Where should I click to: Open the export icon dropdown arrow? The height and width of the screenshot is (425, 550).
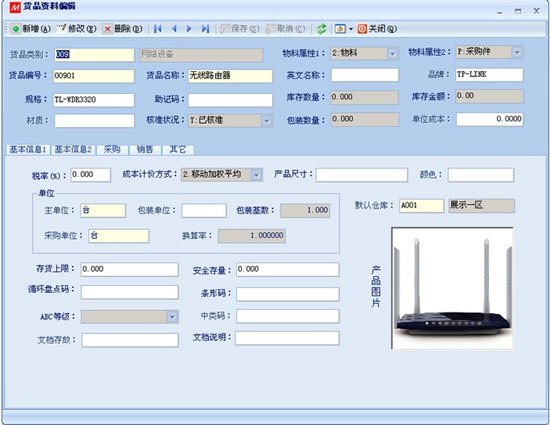pos(350,29)
